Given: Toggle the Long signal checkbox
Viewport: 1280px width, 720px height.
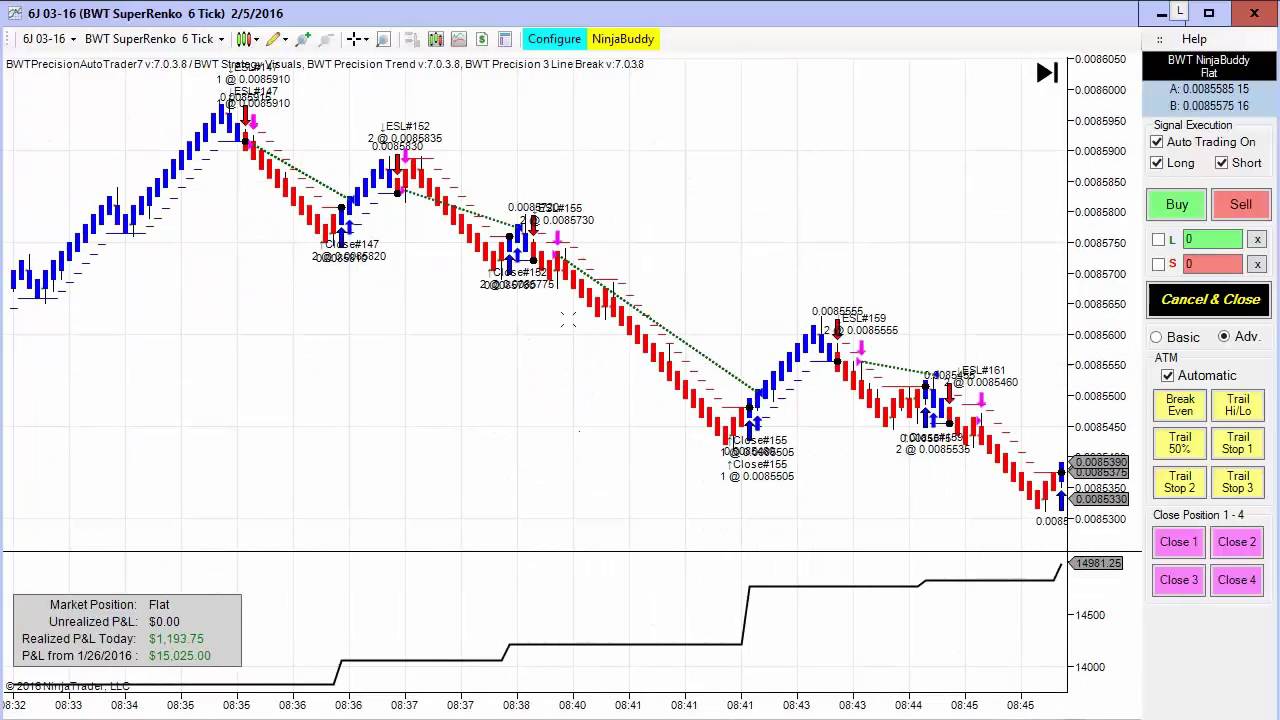Looking at the screenshot, I should [x=1157, y=163].
